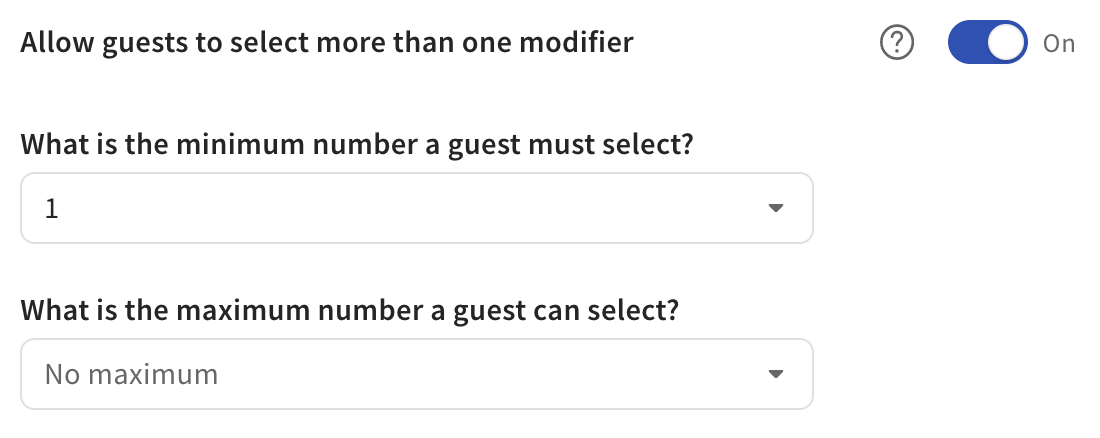This screenshot has height=438, width=1100.
Task: Click the minimum dropdown's arrow
Action: pos(774,209)
